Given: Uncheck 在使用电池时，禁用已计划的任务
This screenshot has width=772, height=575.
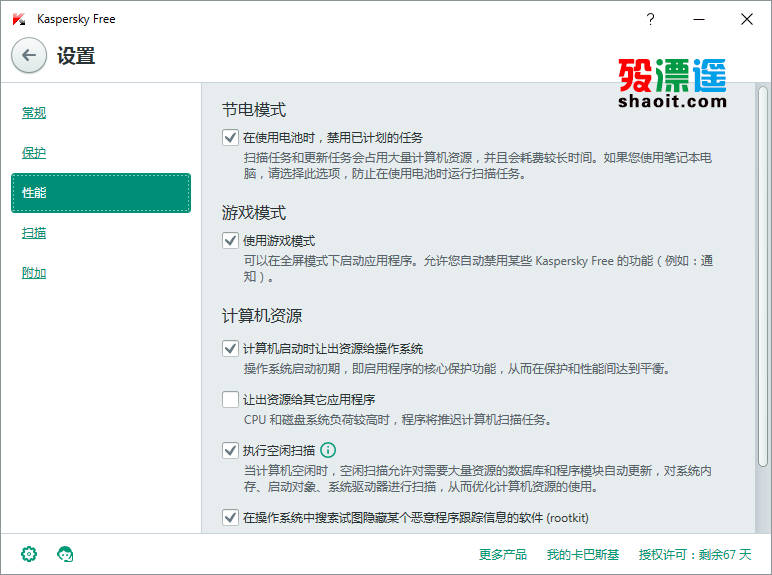Looking at the screenshot, I should tap(230, 137).
